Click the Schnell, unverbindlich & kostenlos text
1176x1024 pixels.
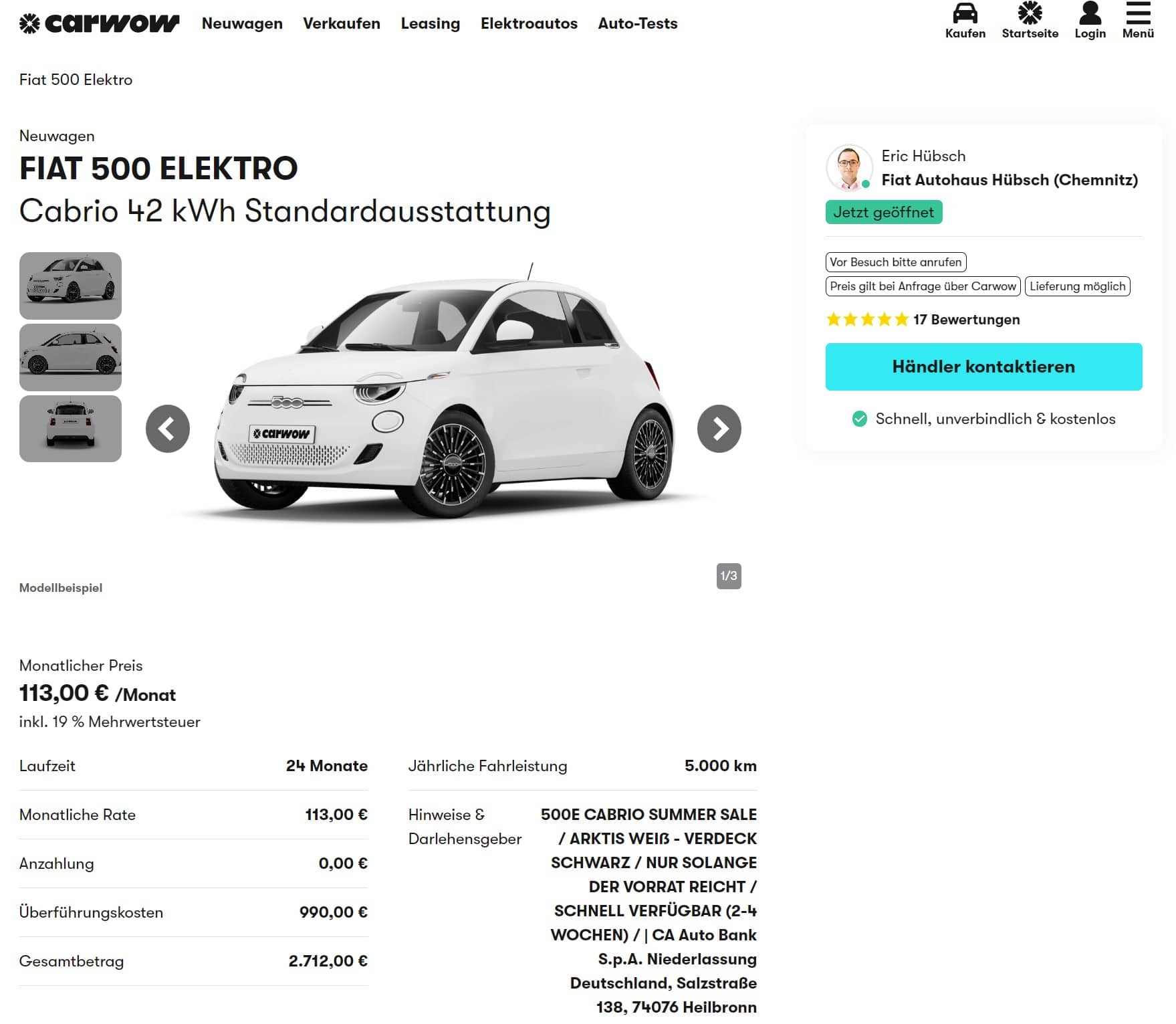(995, 419)
